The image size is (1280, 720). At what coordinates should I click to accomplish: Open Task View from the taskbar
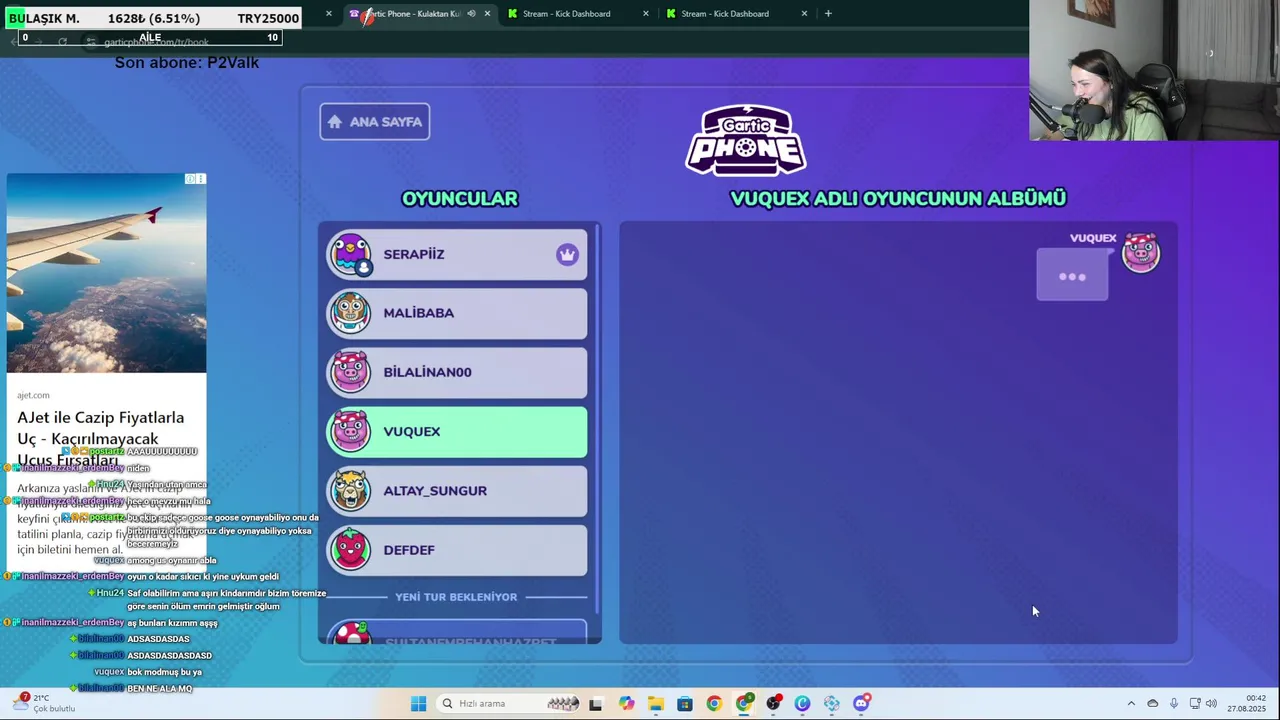(x=596, y=704)
